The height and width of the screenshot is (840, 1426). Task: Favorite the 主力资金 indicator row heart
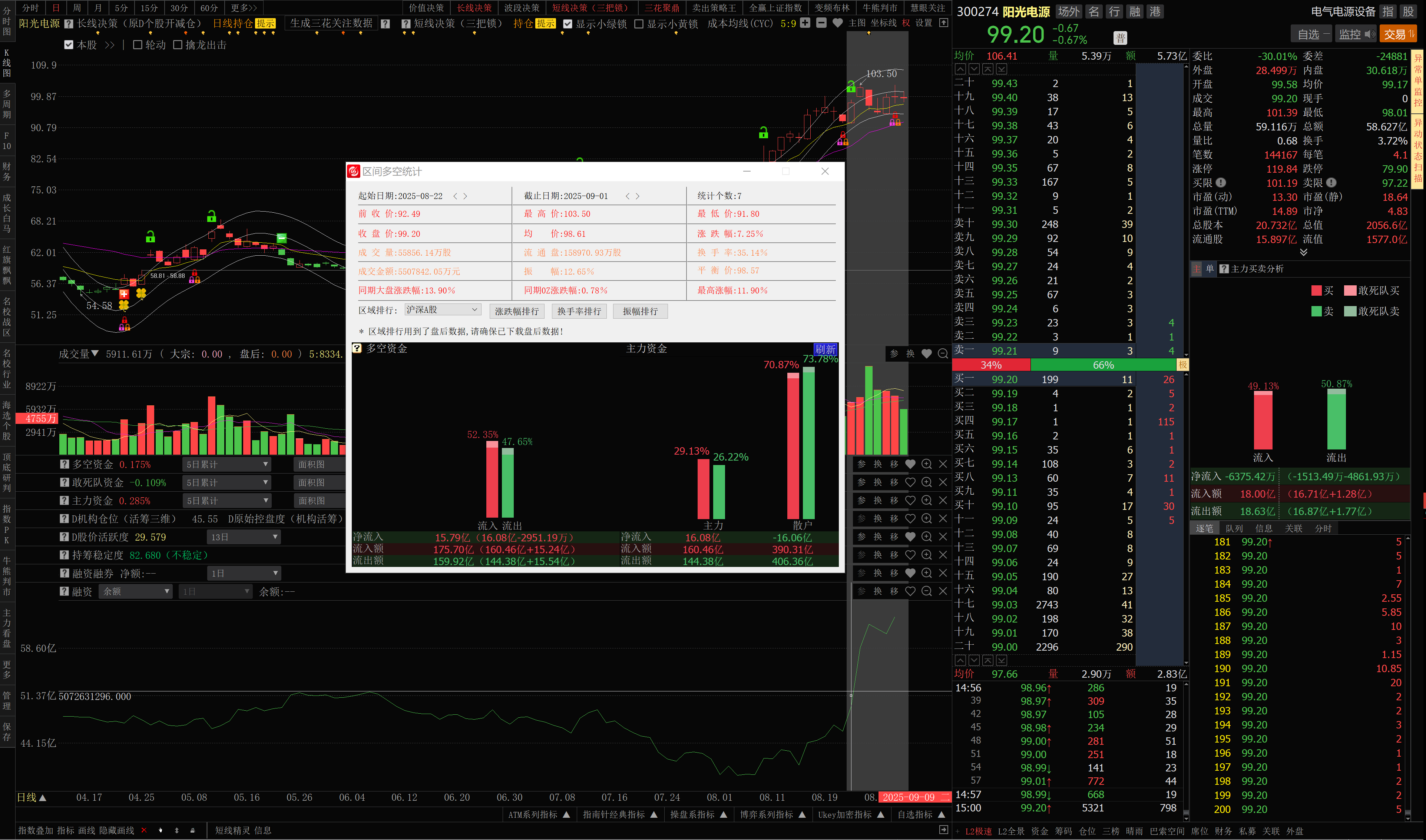click(910, 500)
